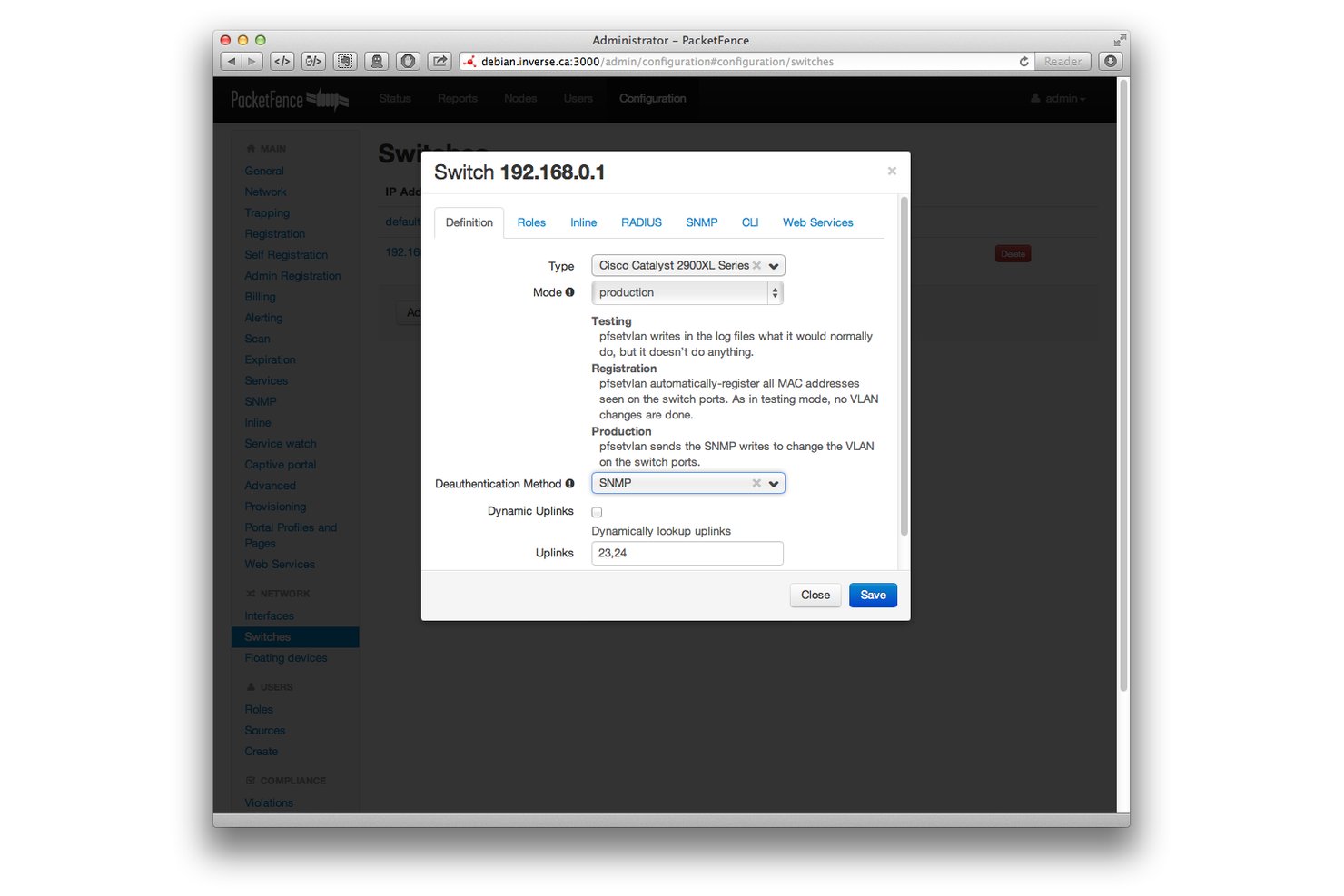The image size is (1344, 896).
Task: Open Alerting in sidebar
Action: point(263,318)
